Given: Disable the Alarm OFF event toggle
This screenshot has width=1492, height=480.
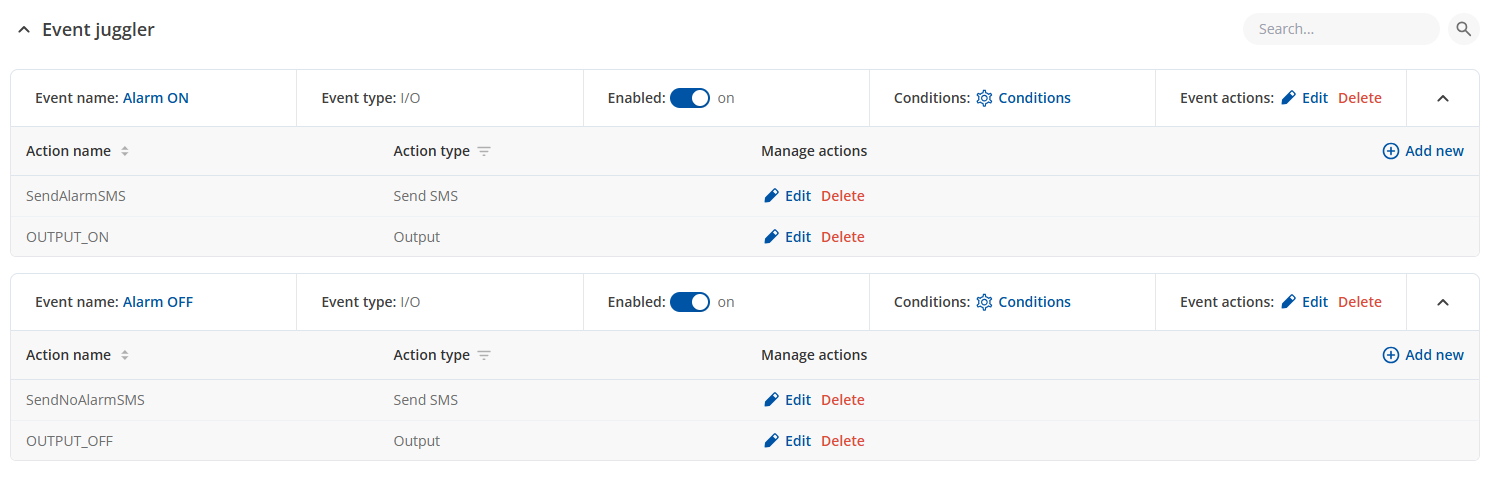Looking at the screenshot, I should 689,302.
